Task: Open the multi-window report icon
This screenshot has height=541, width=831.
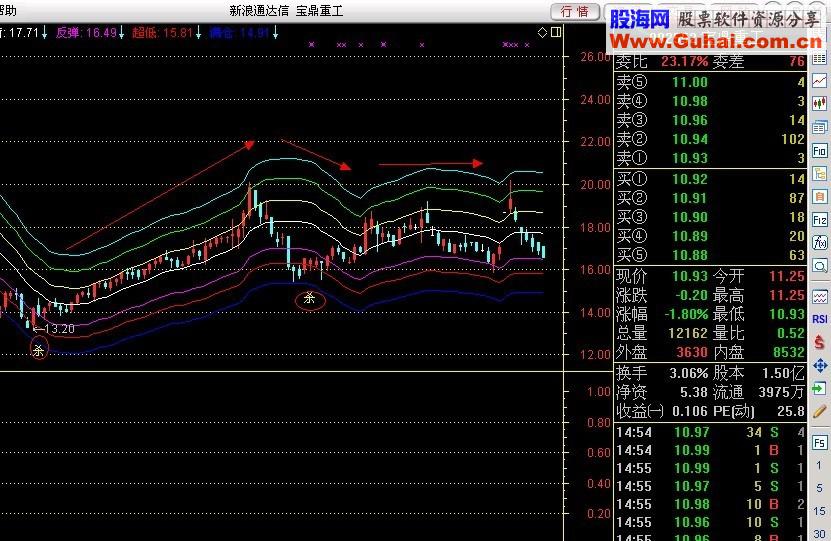Action: (x=819, y=127)
